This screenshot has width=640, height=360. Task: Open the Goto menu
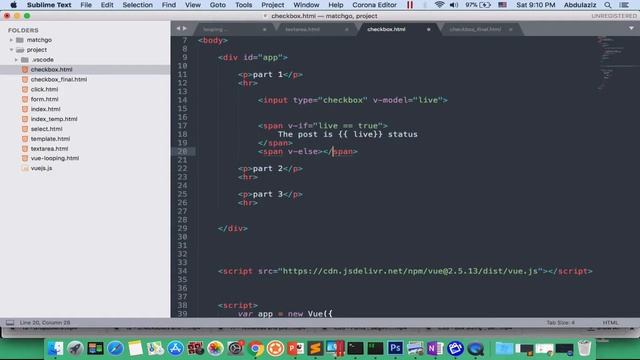pyautogui.click(x=218, y=5)
